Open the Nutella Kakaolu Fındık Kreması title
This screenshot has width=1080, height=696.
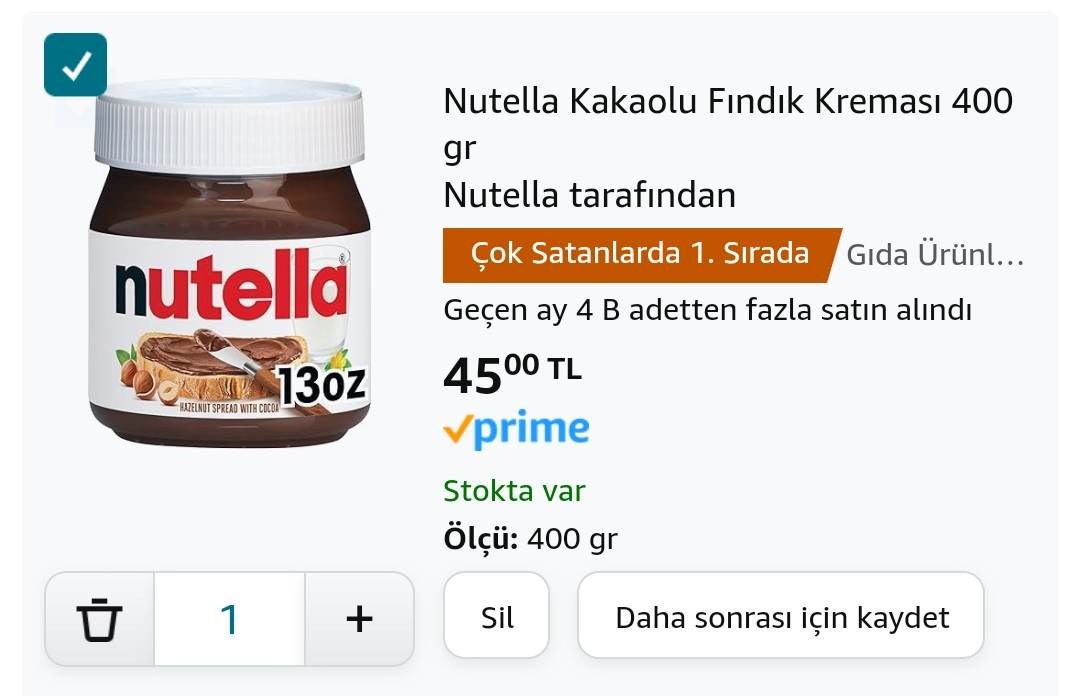click(x=728, y=102)
